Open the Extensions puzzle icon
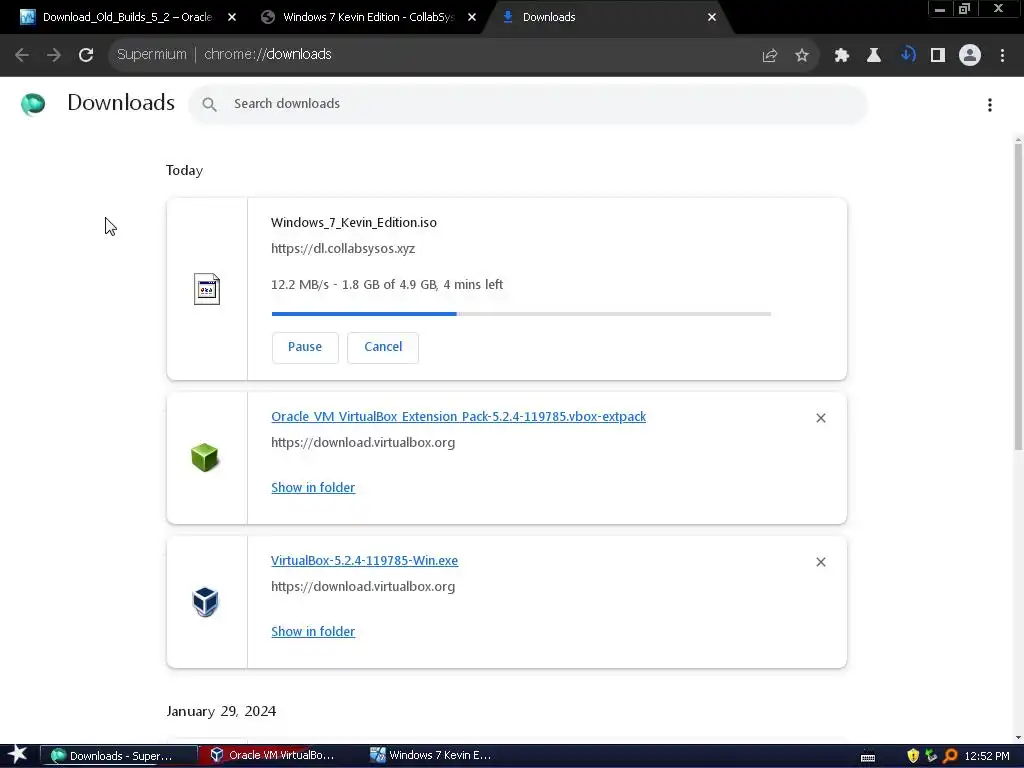The image size is (1024, 768). coord(842,56)
